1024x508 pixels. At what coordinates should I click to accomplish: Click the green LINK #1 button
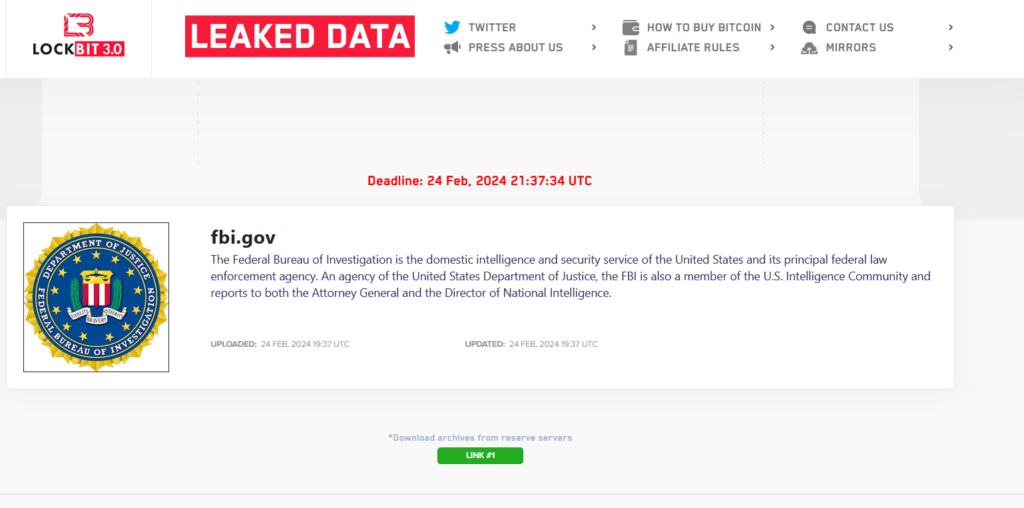[480, 456]
